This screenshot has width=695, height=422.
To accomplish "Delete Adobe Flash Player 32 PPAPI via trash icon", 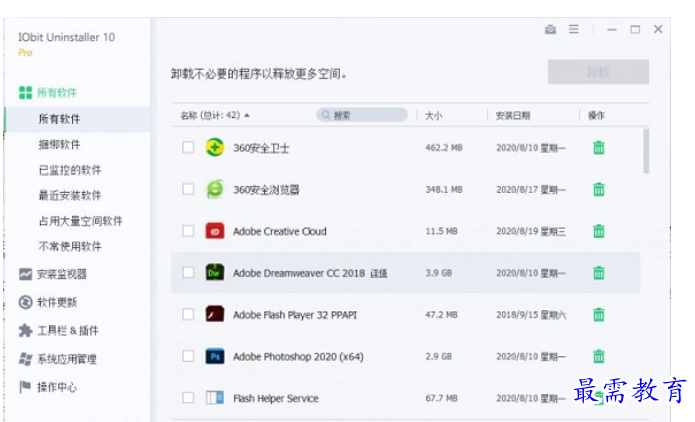I will [599, 314].
